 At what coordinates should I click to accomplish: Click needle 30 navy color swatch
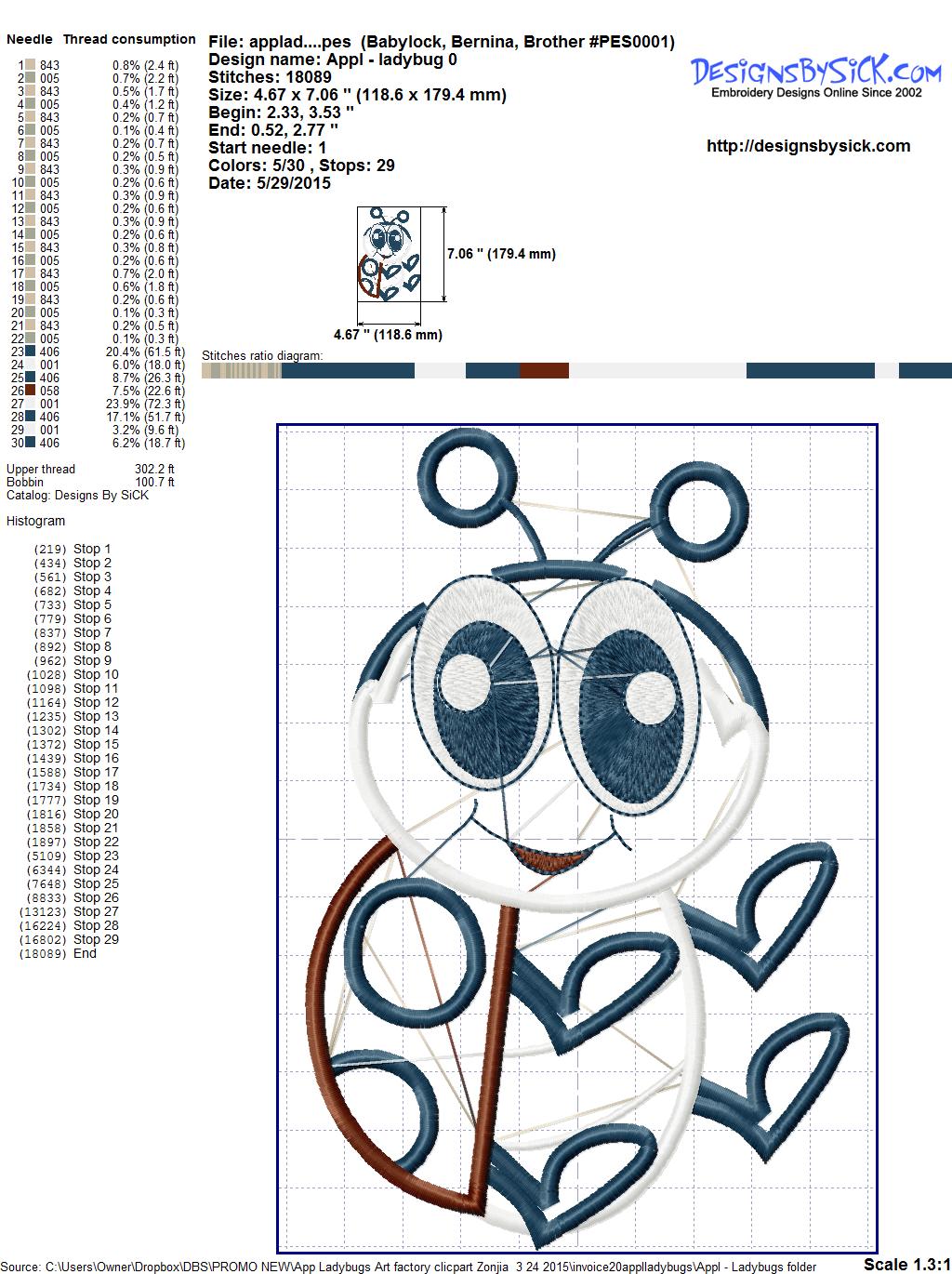[31, 443]
